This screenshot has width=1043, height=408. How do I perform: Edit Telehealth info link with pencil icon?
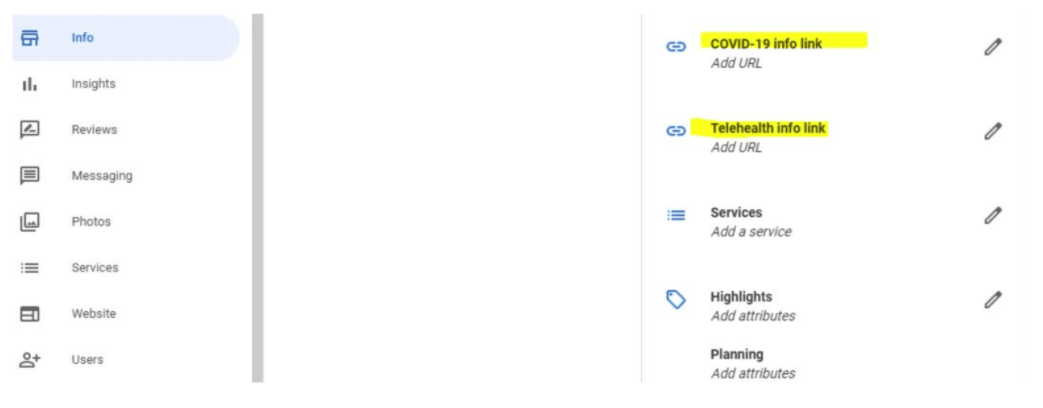click(992, 131)
